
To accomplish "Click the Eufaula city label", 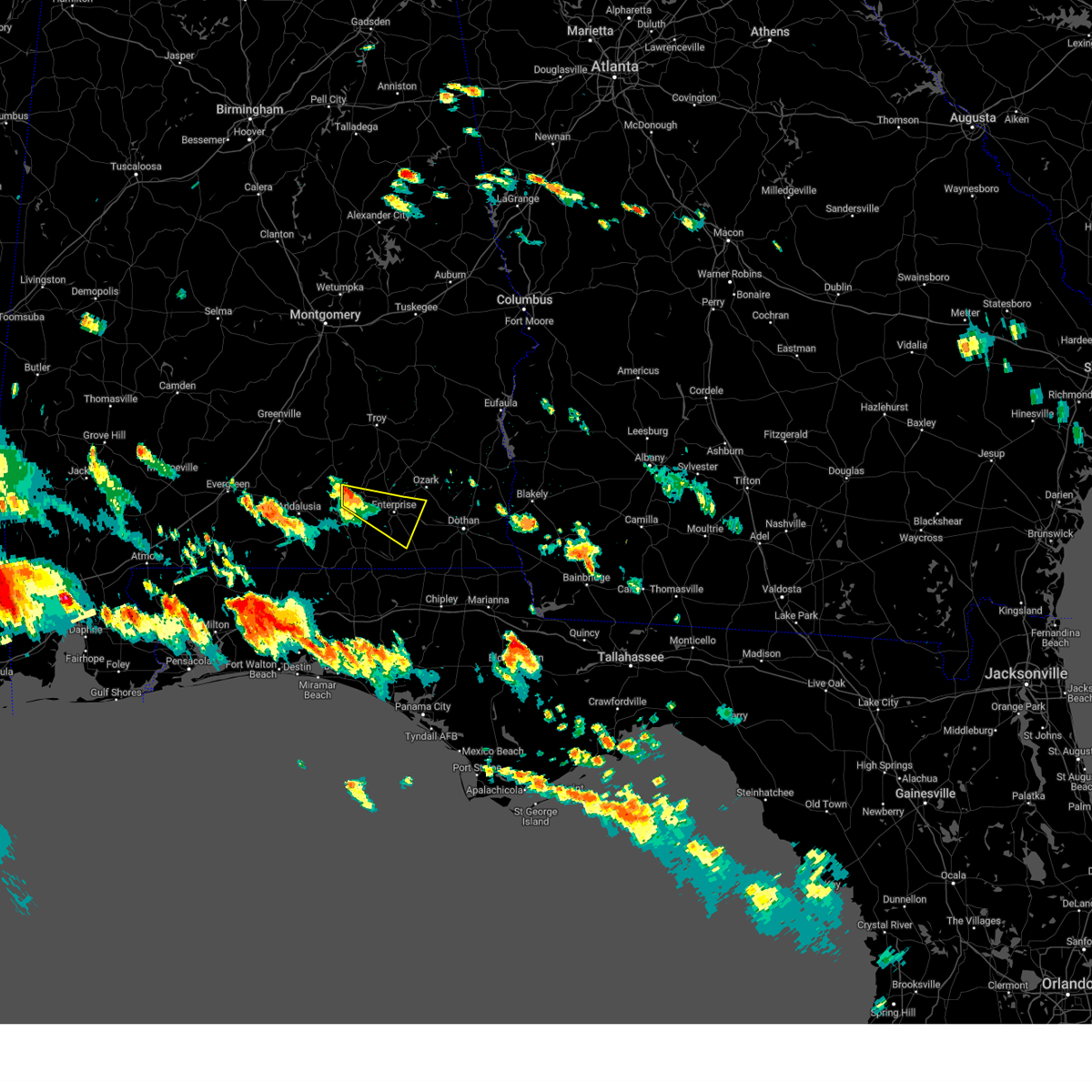I will pyautogui.click(x=500, y=403).
